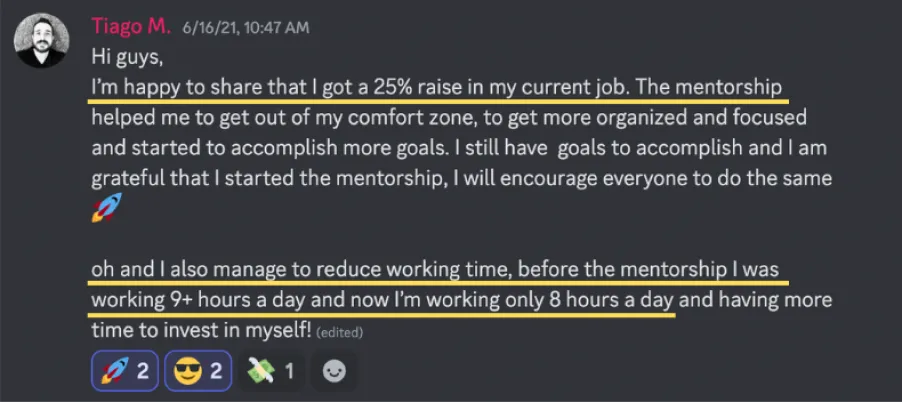Click the "Hi guys," greeting line

coord(127,57)
